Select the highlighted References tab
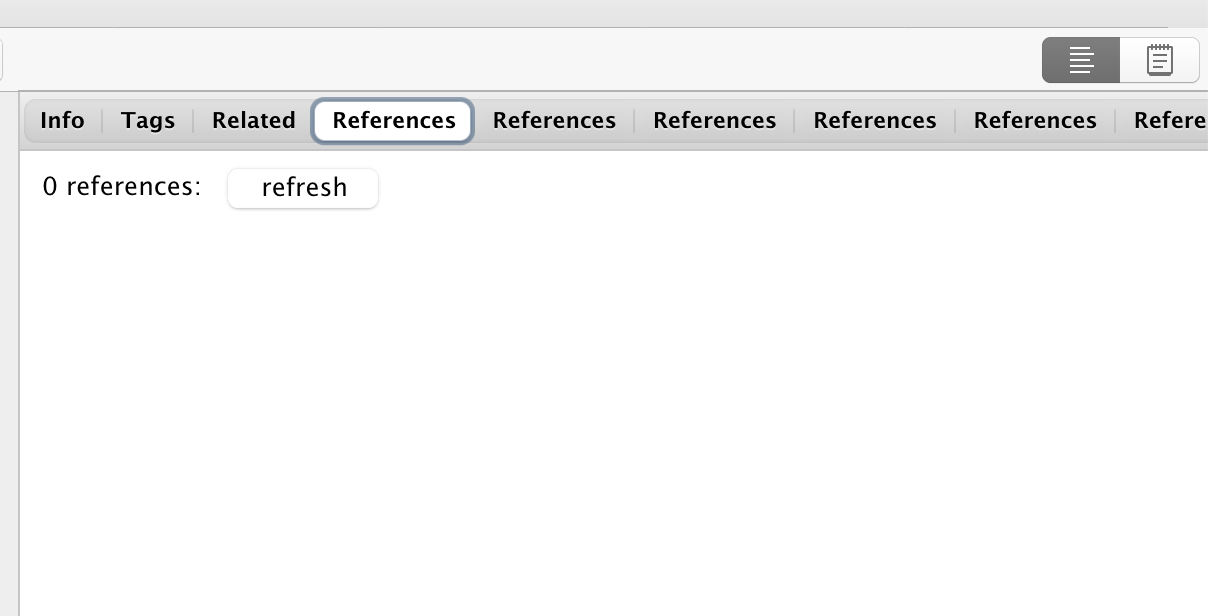Screen dimensions: 1208x616 (x=392, y=120)
